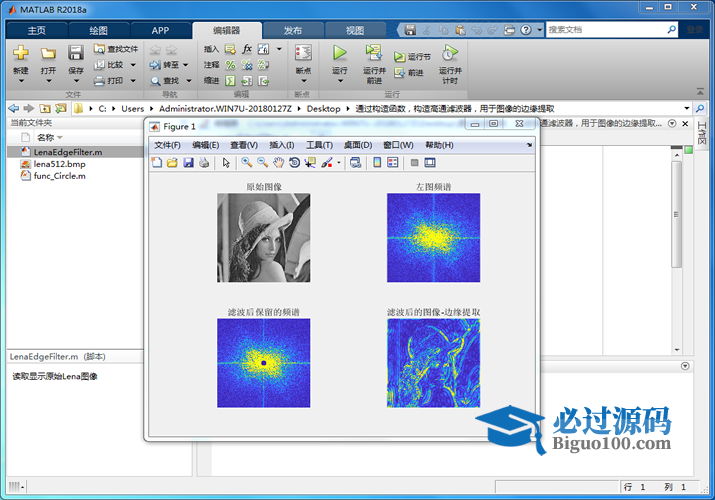
Task: Click the Find Files (查找文件) icon
Action: click(x=99, y=48)
